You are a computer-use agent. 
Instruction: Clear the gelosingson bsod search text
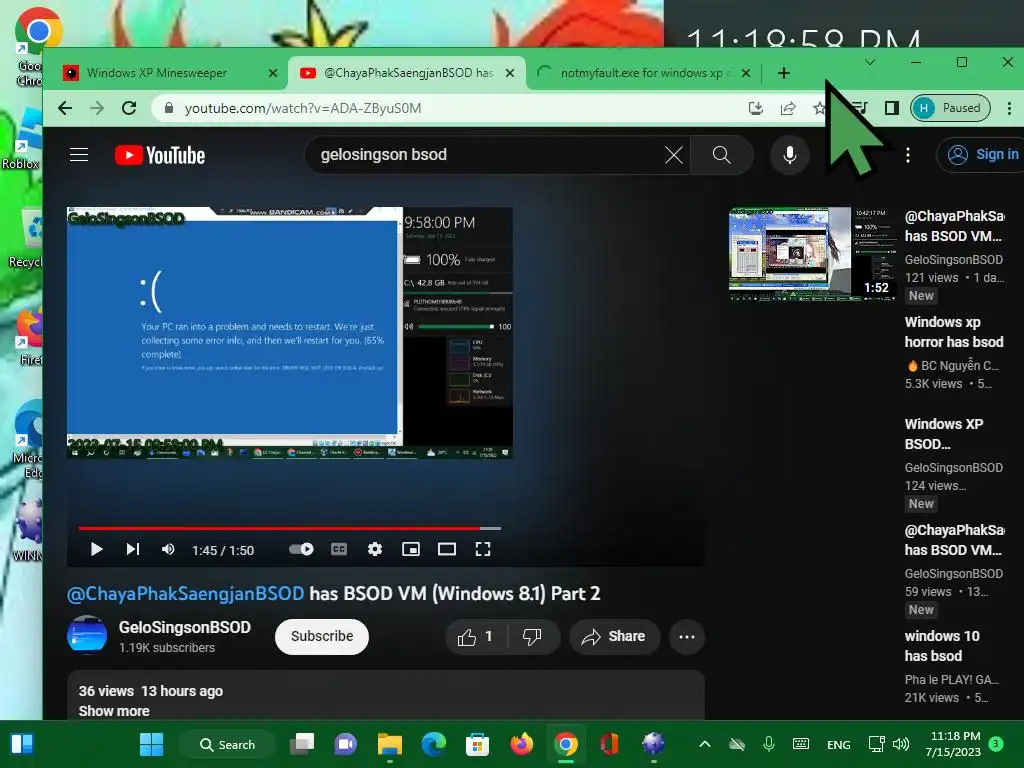(x=673, y=155)
